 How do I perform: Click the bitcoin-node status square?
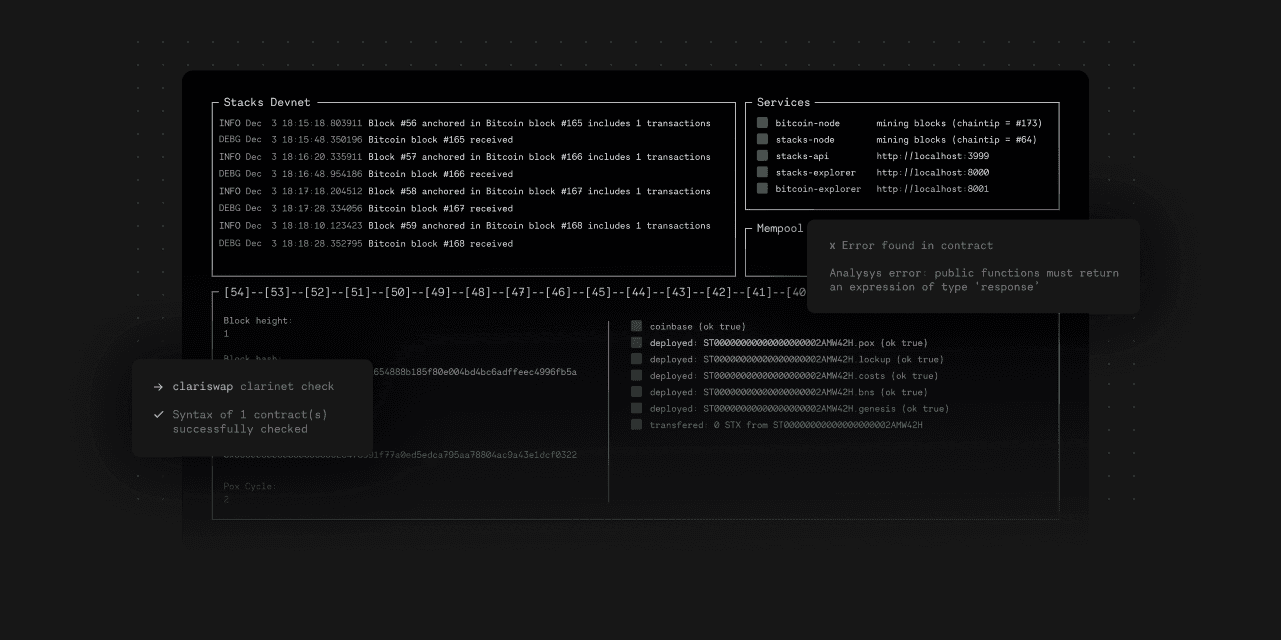(762, 123)
